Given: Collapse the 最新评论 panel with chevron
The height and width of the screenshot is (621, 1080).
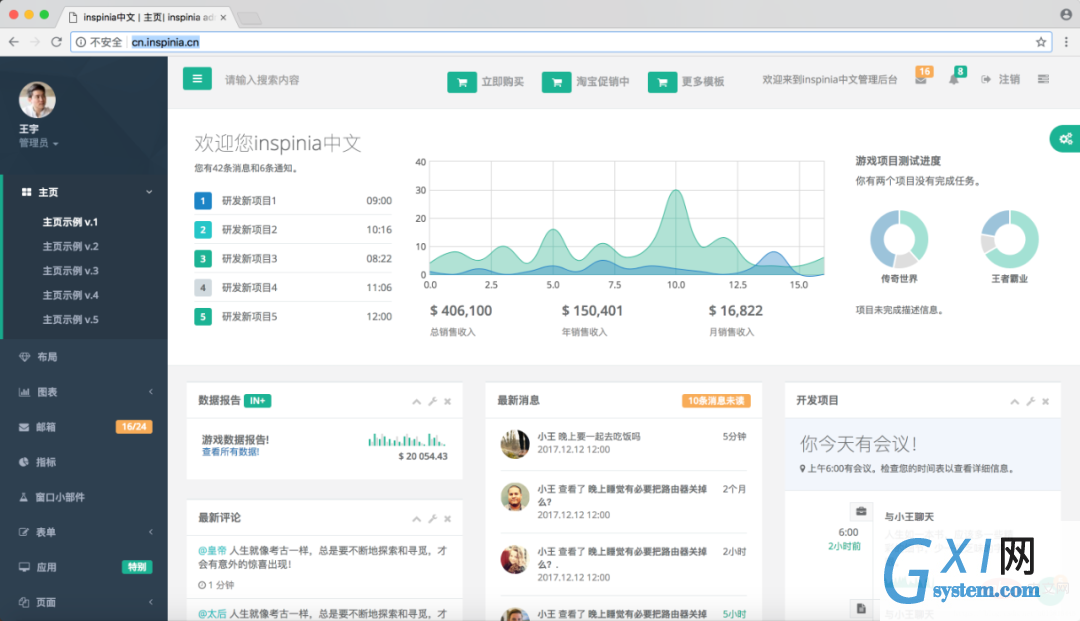Looking at the screenshot, I should pos(417,518).
